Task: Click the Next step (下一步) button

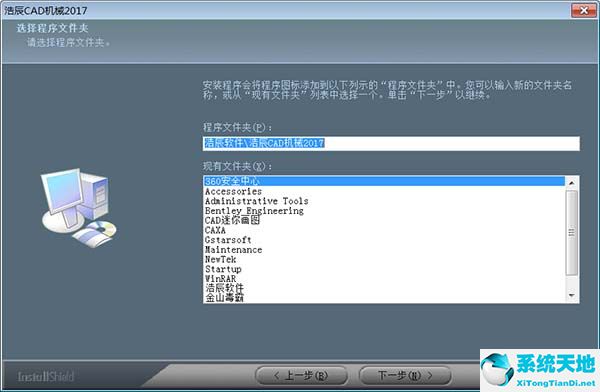Action: [405, 376]
